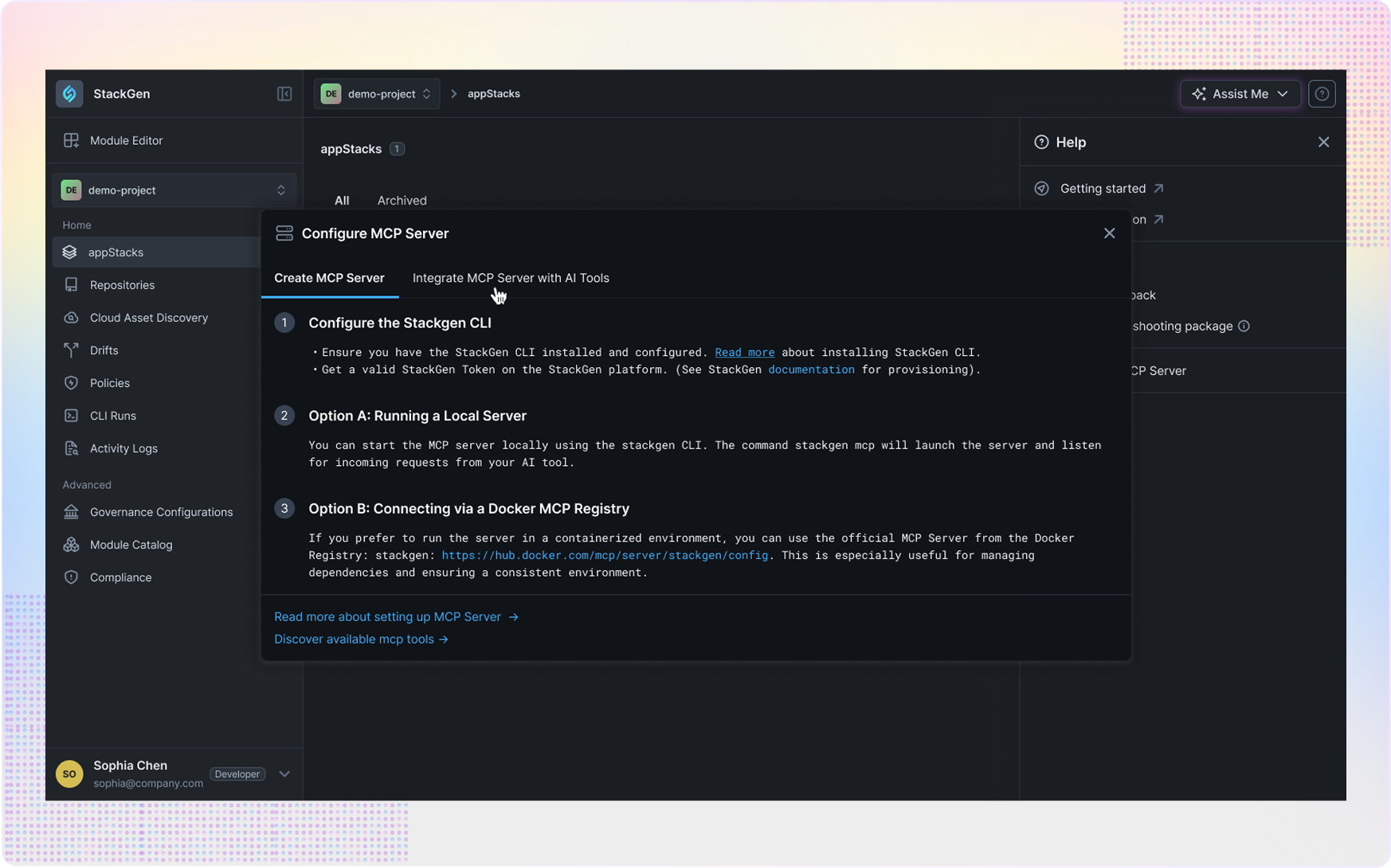The height and width of the screenshot is (868, 1391).
Task: Expand Sophia Chen user menu chevron
Action: [x=284, y=774]
